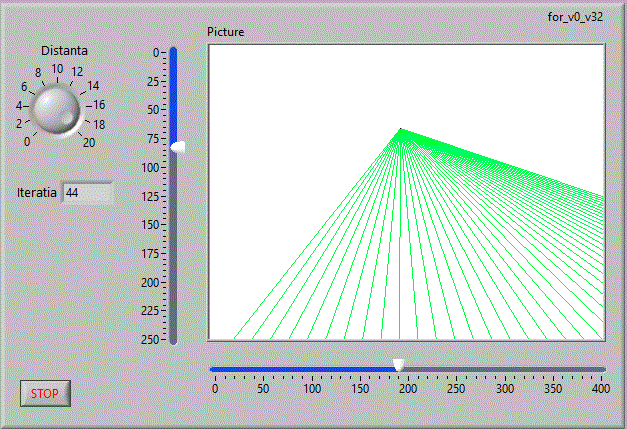Click the 400 label on horizontal slider scale

600,389
